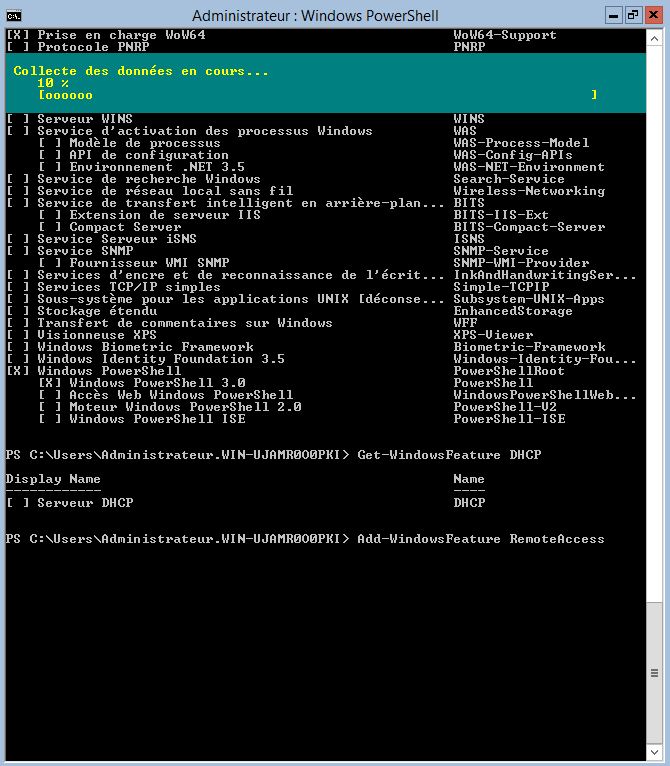The height and width of the screenshot is (766, 670).
Task: Click 'Service d'activation des processus Windows' text
Action: [205, 131]
